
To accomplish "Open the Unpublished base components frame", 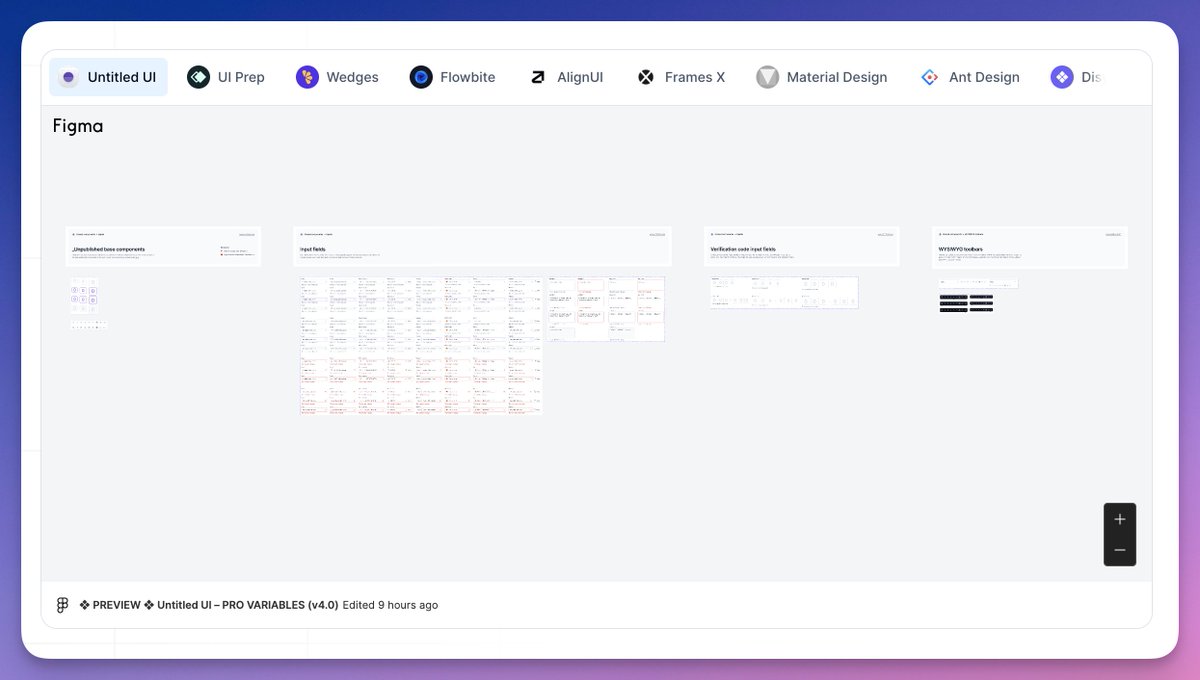I will tap(163, 247).
